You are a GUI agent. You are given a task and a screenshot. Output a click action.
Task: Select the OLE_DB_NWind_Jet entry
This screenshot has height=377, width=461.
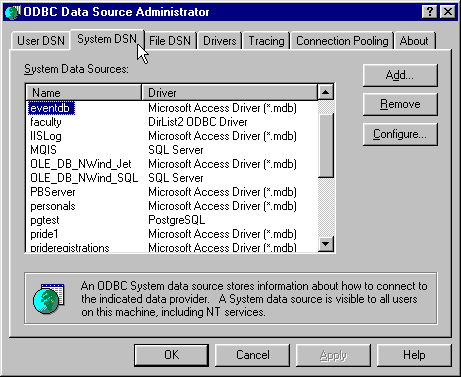tap(81, 164)
